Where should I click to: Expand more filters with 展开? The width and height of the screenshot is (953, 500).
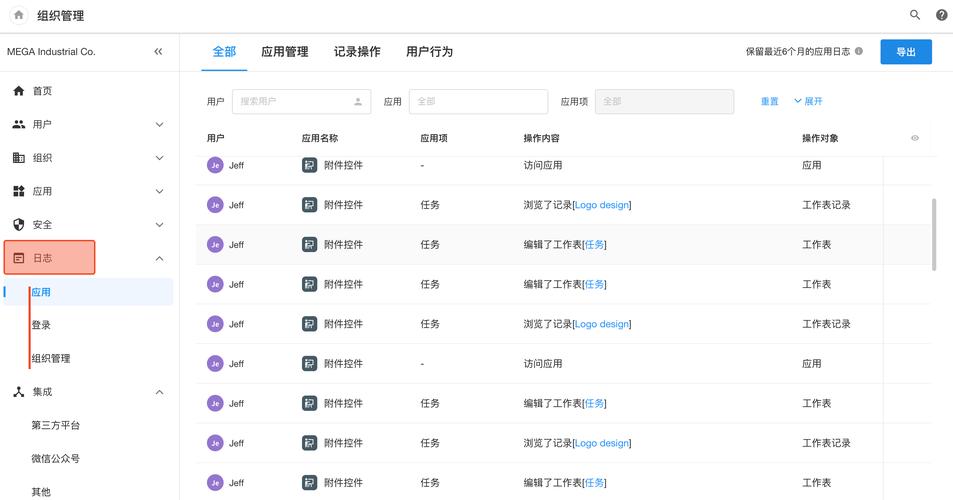point(808,102)
